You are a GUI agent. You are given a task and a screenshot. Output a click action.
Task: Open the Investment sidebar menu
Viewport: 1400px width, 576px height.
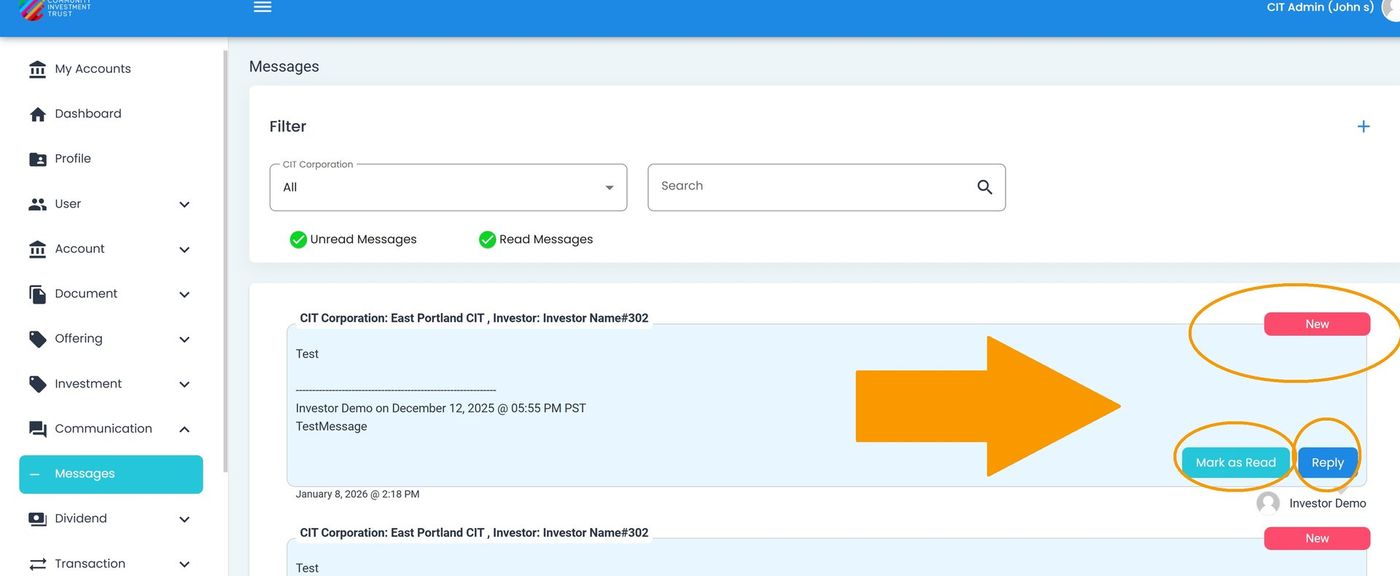click(88, 384)
